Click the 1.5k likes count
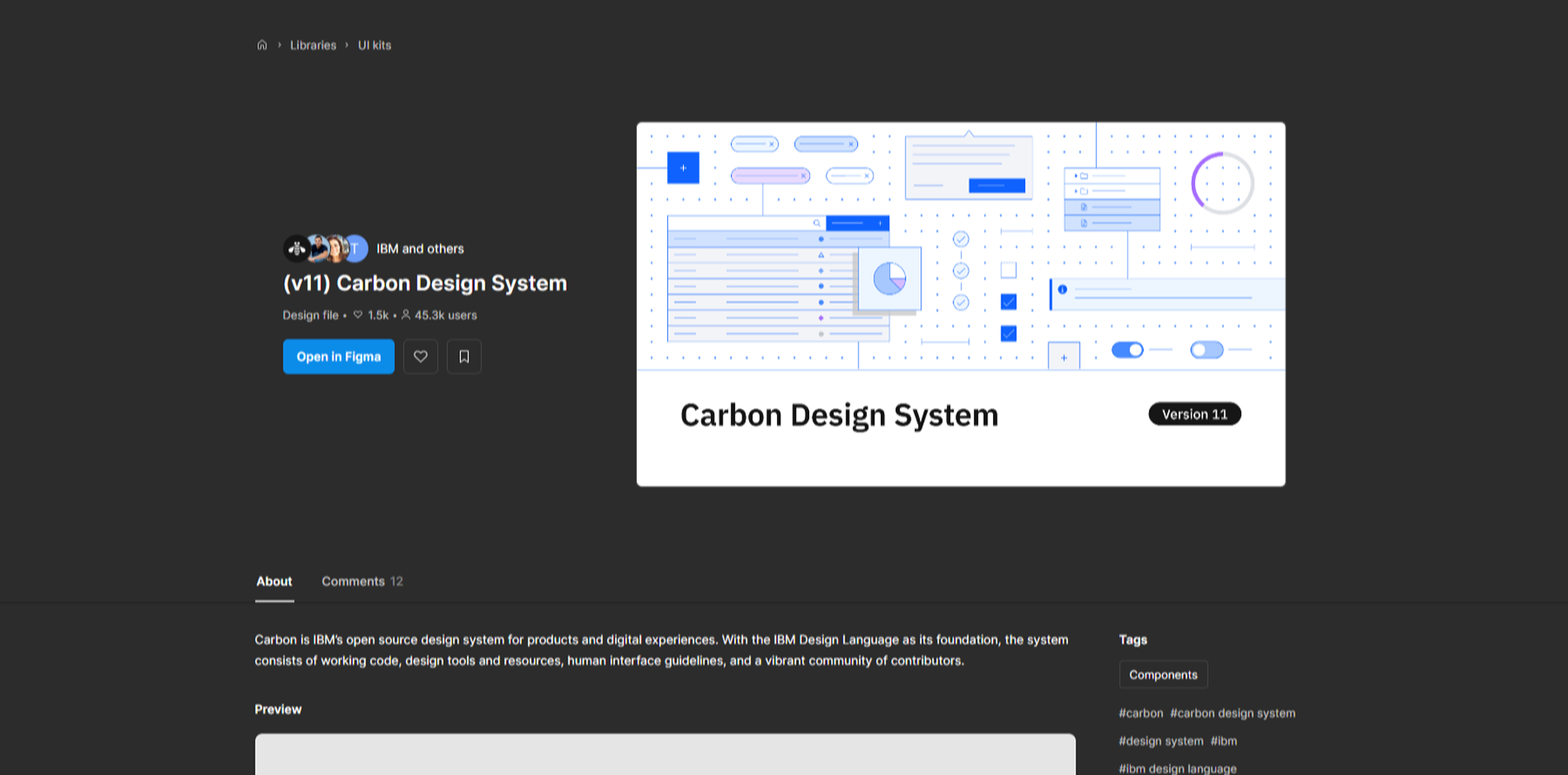This screenshot has height=775, width=1568. coord(370,315)
